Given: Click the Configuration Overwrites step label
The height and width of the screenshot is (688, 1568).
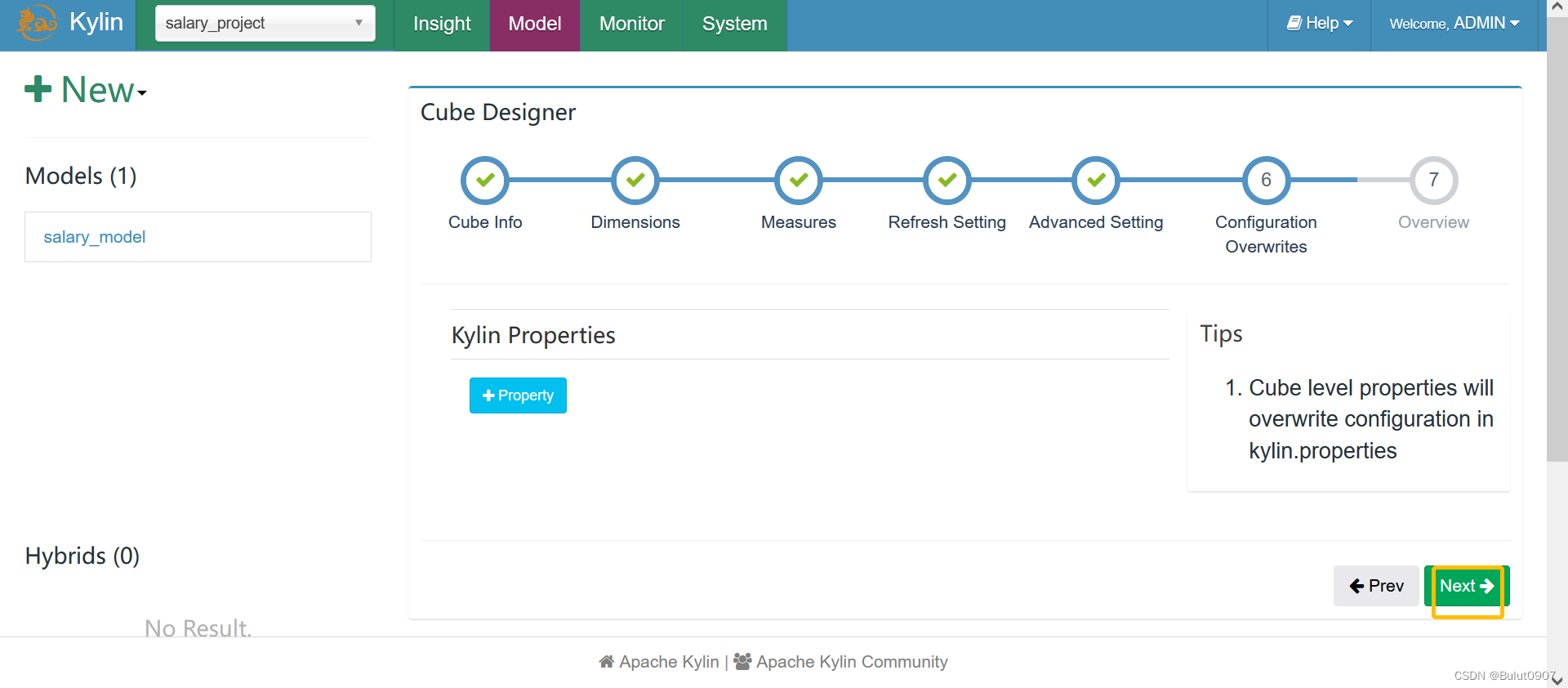Looking at the screenshot, I should click(x=1266, y=235).
